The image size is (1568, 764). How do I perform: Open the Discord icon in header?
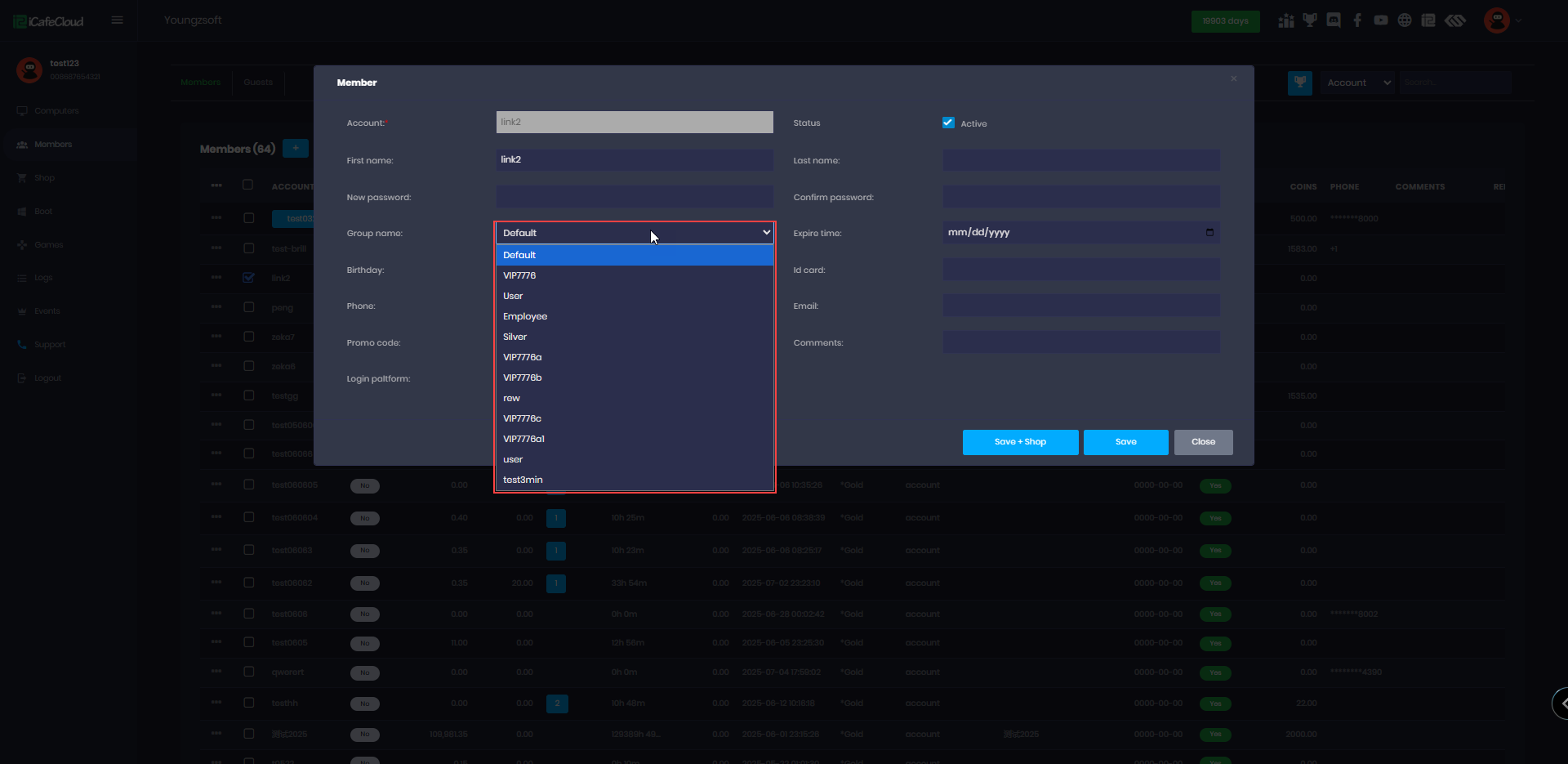pyautogui.click(x=1334, y=20)
